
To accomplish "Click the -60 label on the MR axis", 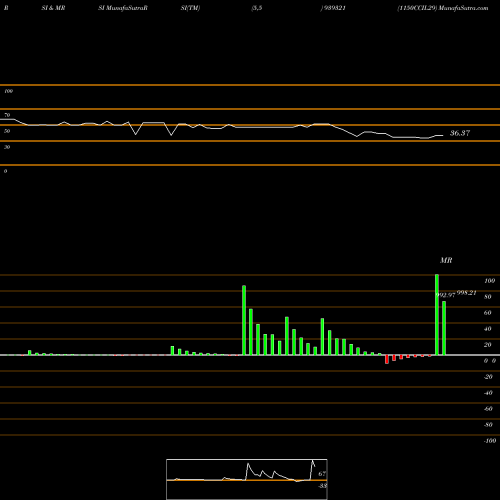I will click(488, 409).
